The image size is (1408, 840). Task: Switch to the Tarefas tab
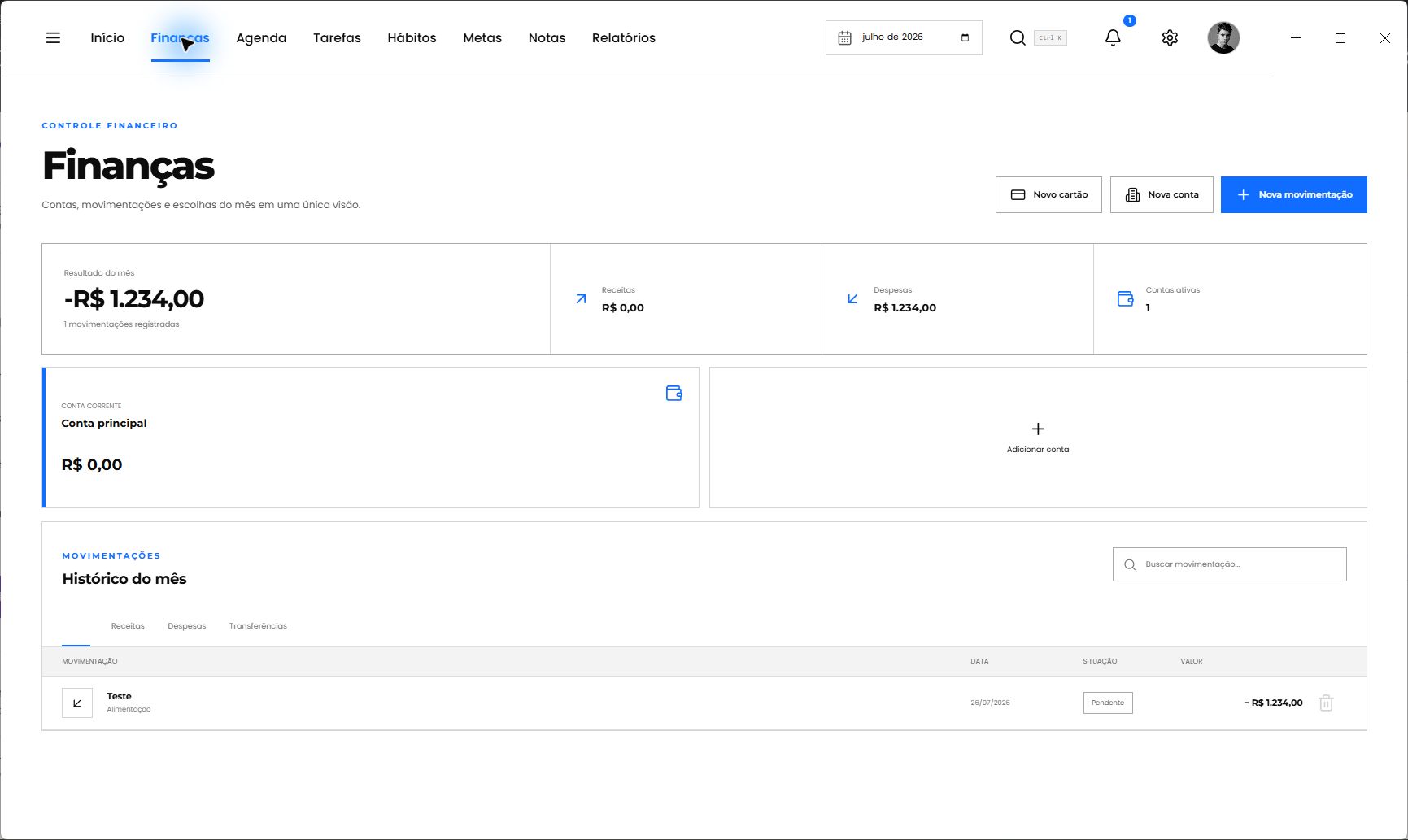(x=337, y=37)
